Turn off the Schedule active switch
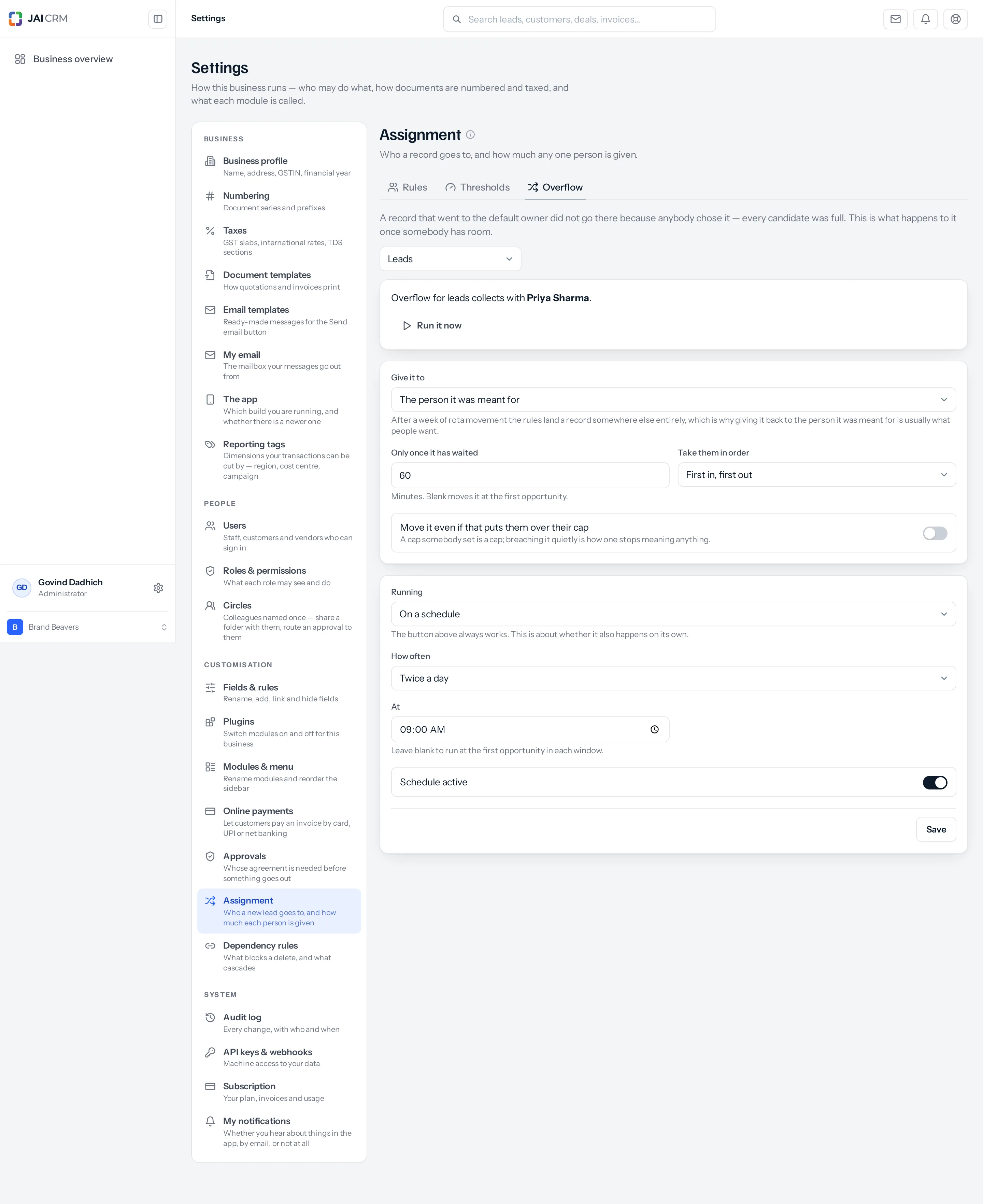The width and height of the screenshot is (983, 1204). pos(935,783)
